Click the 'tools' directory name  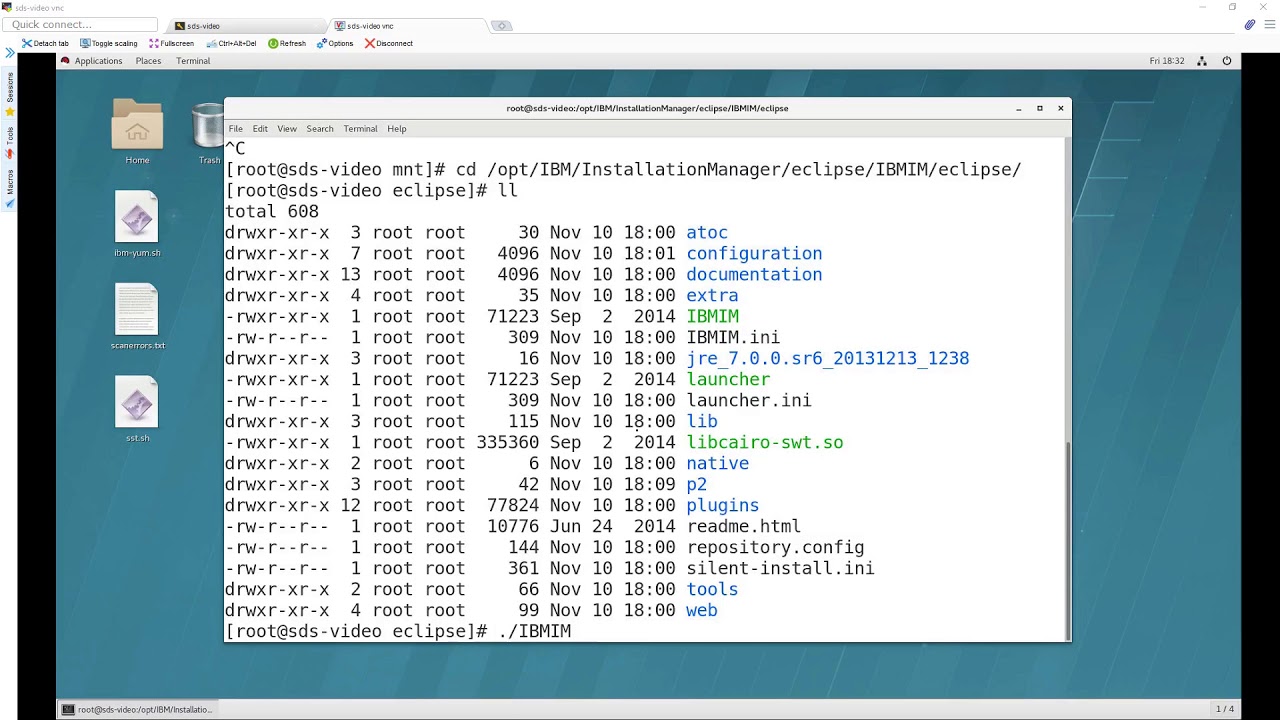tap(712, 590)
